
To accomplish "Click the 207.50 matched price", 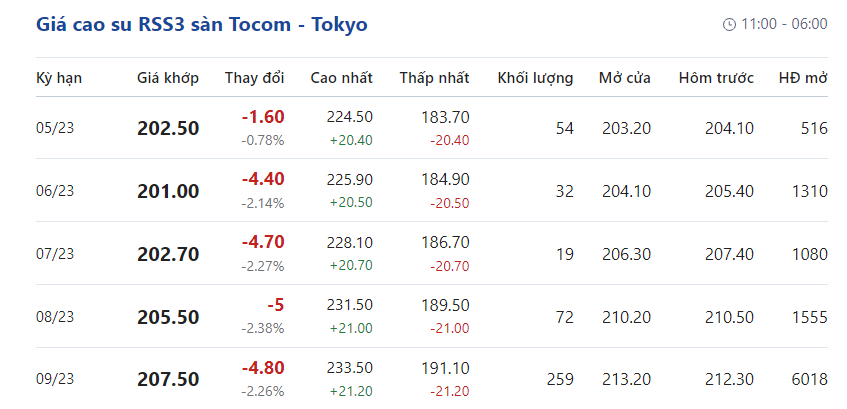I will pyautogui.click(x=168, y=380).
